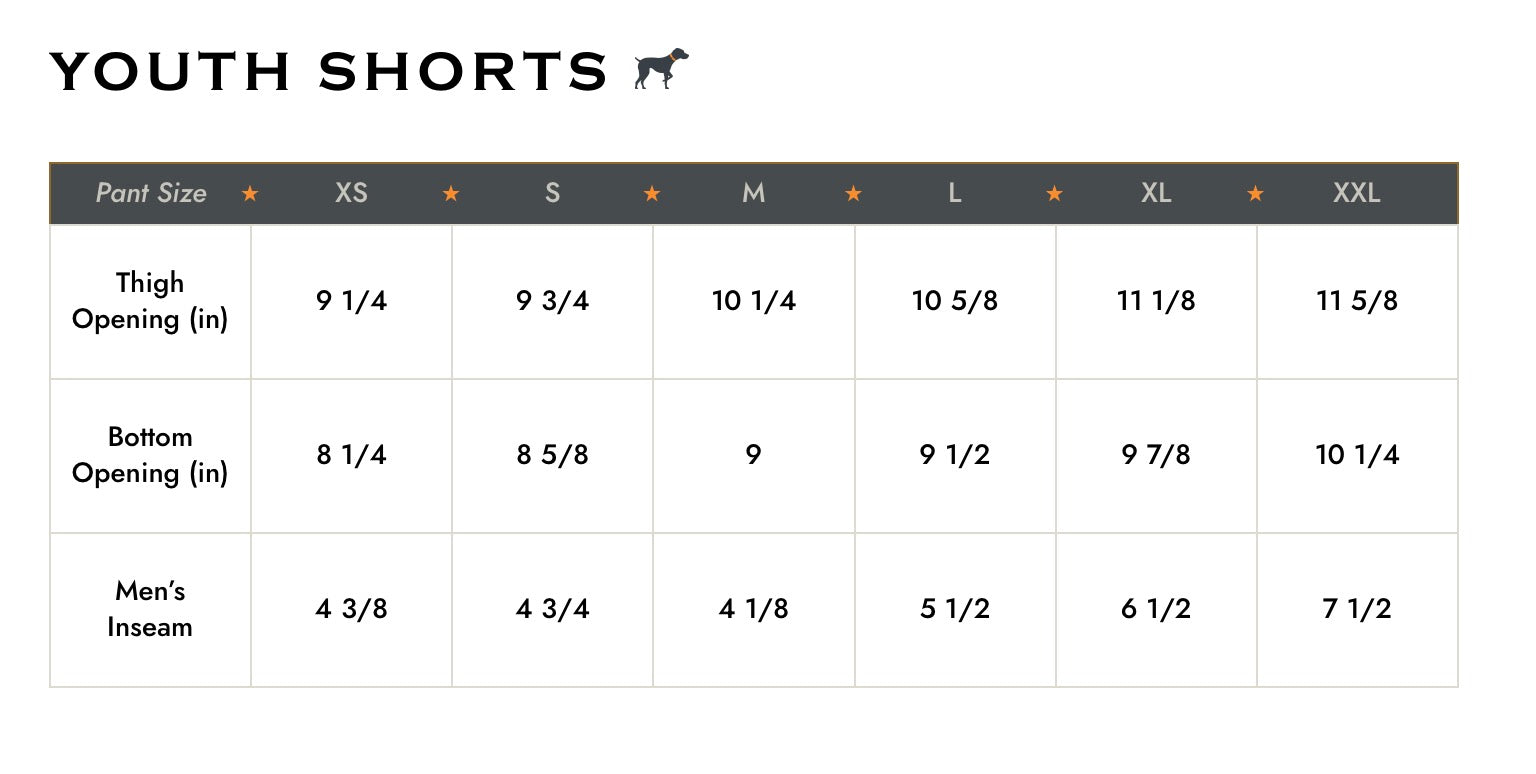This screenshot has height=774, width=1536.
Task: Select the XXL column header
Action: point(1357,193)
